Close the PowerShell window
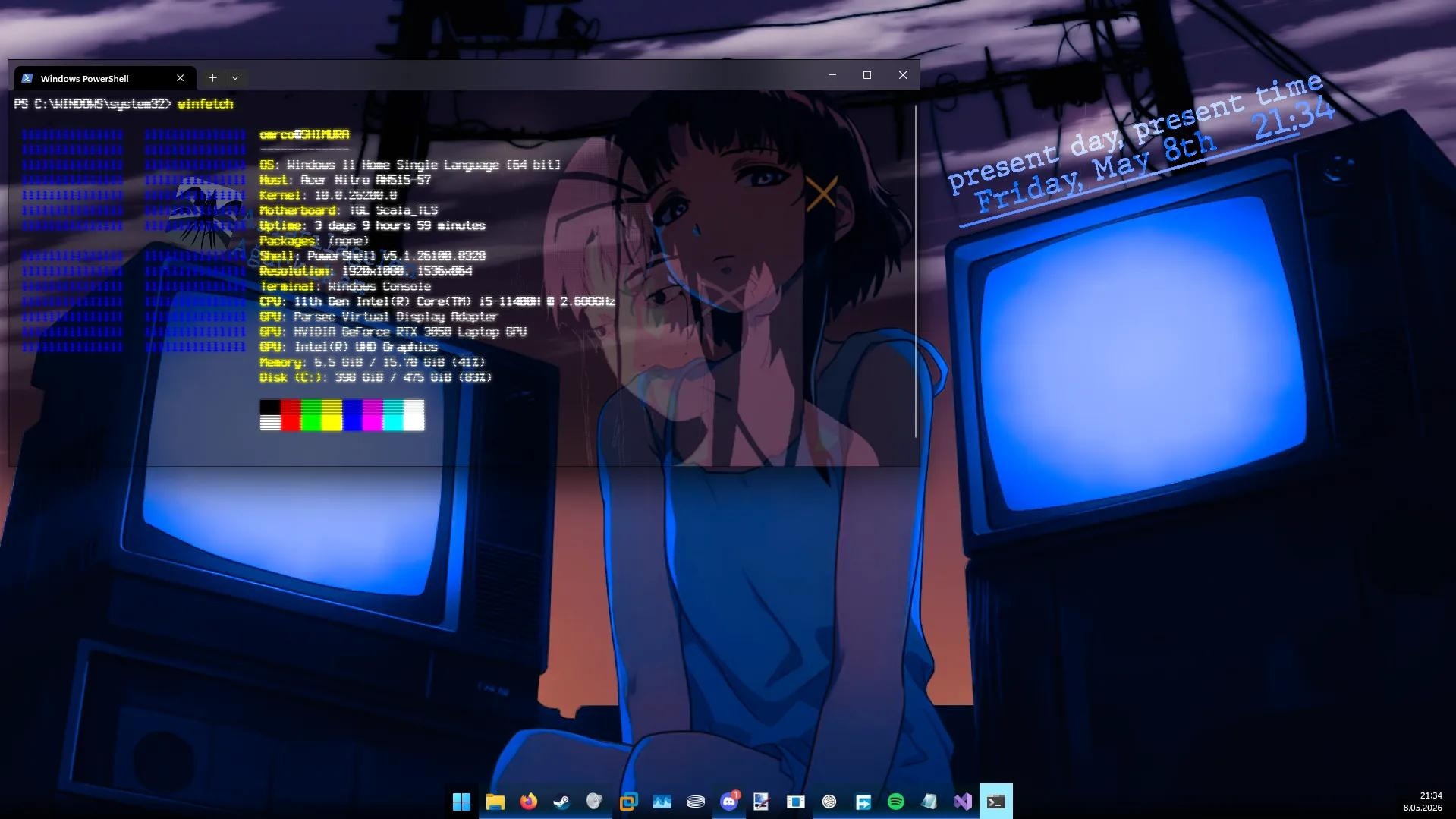 coord(903,75)
